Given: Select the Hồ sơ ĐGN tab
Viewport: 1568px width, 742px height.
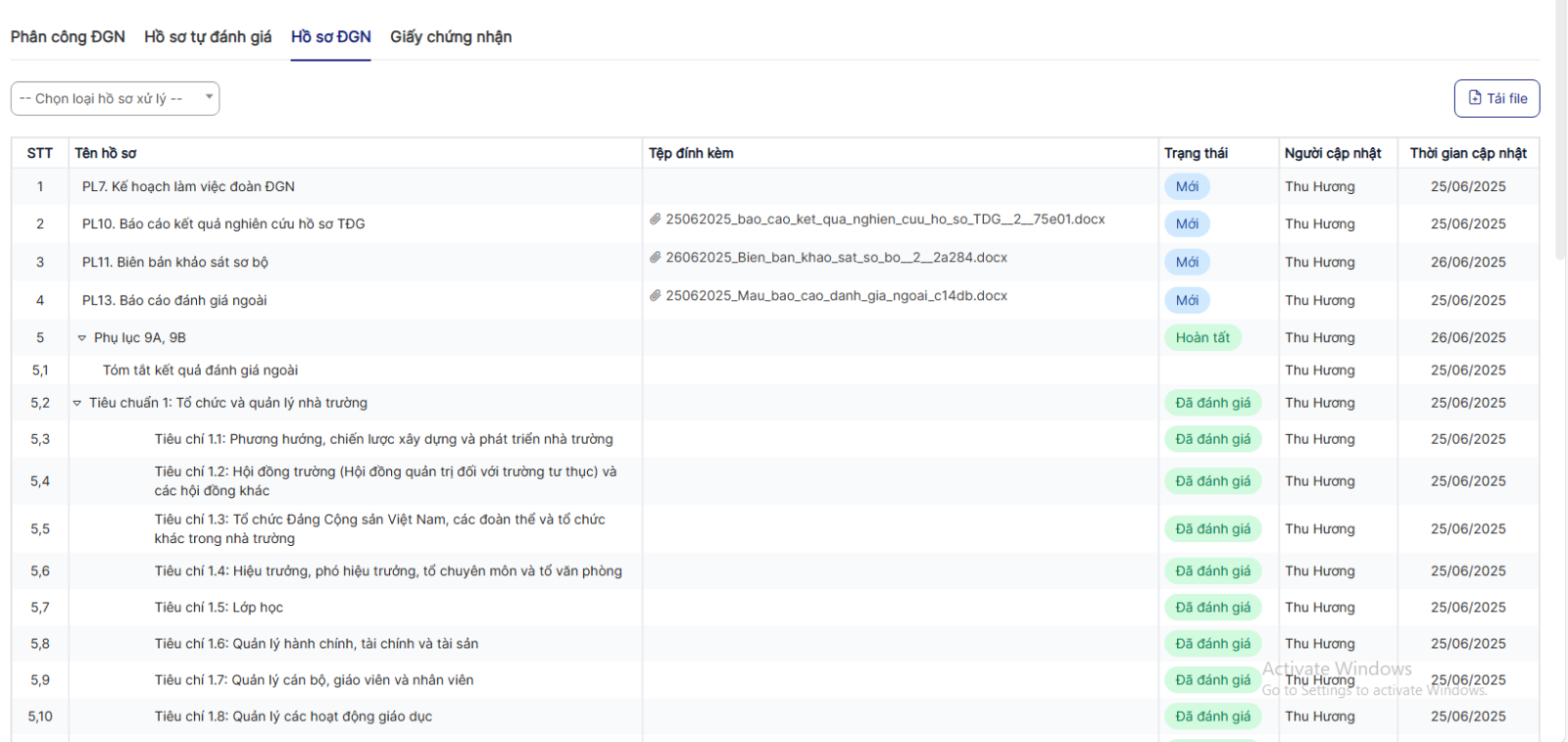Looking at the screenshot, I should (x=330, y=37).
